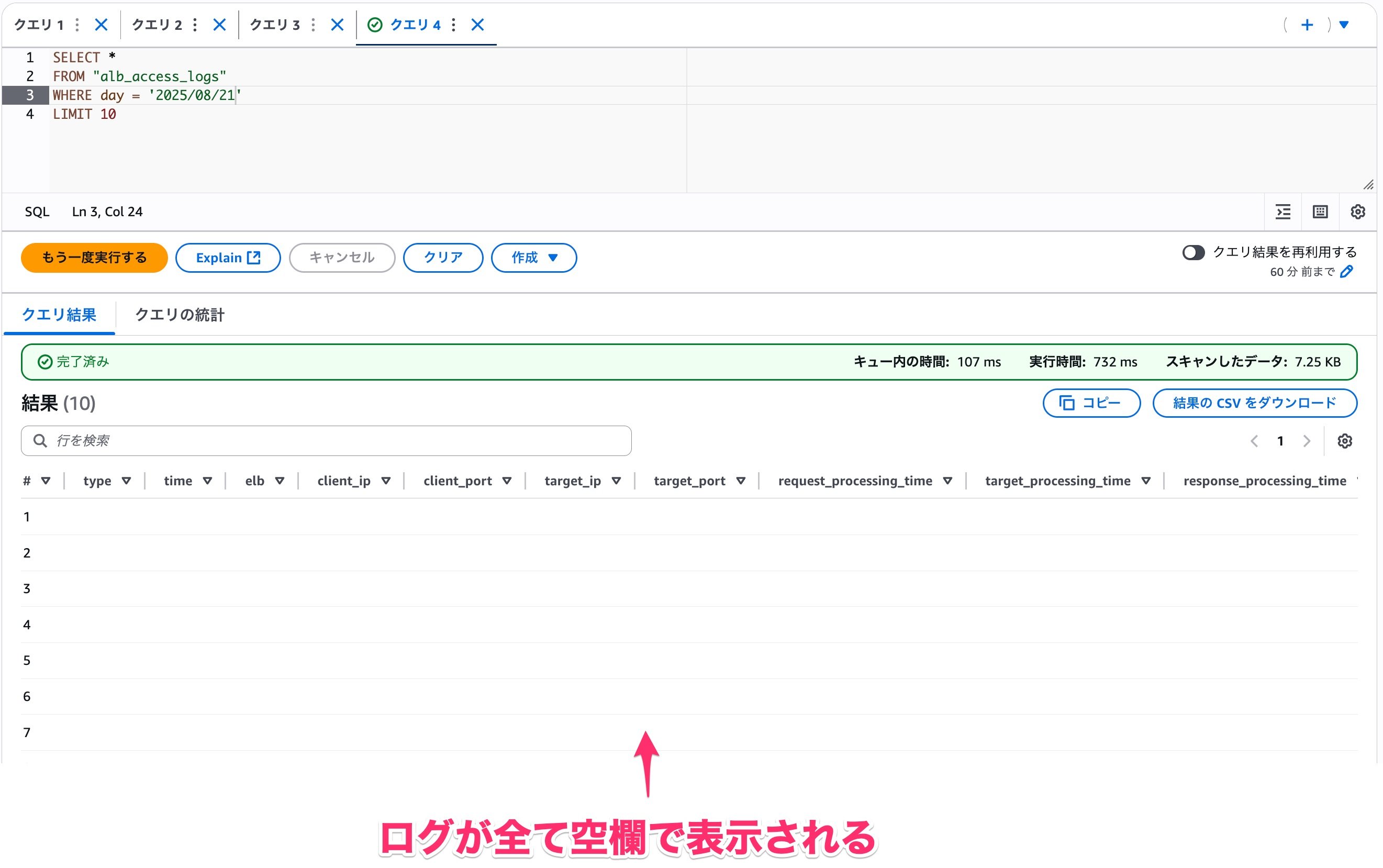Close the クエリ 3 tab
The image size is (1383, 868).
338,25
